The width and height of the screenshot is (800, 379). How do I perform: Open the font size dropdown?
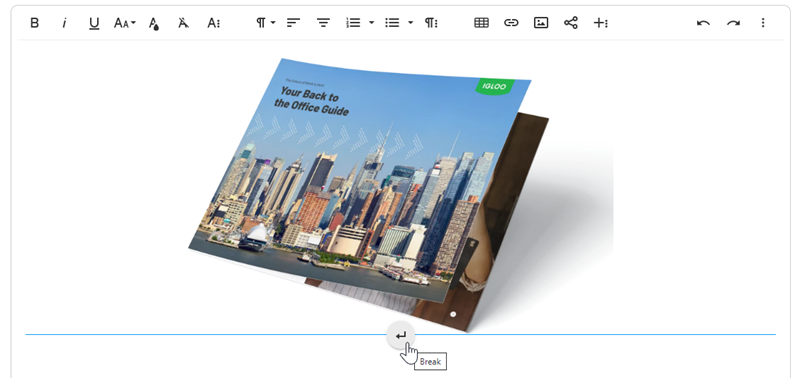[124, 23]
